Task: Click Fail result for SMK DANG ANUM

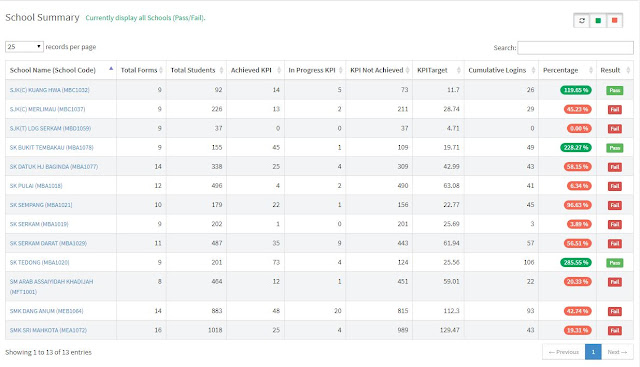Action: [615, 312]
